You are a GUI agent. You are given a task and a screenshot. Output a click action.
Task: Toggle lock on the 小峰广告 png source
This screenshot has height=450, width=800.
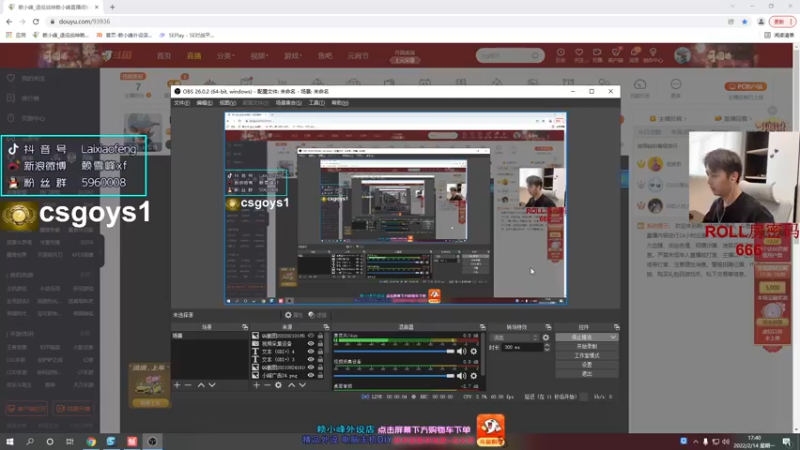tap(320, 375)
